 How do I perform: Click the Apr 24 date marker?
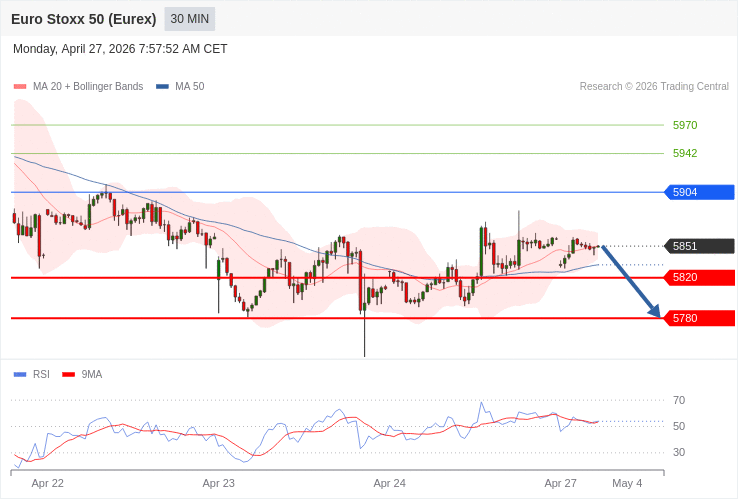point(390,483)
